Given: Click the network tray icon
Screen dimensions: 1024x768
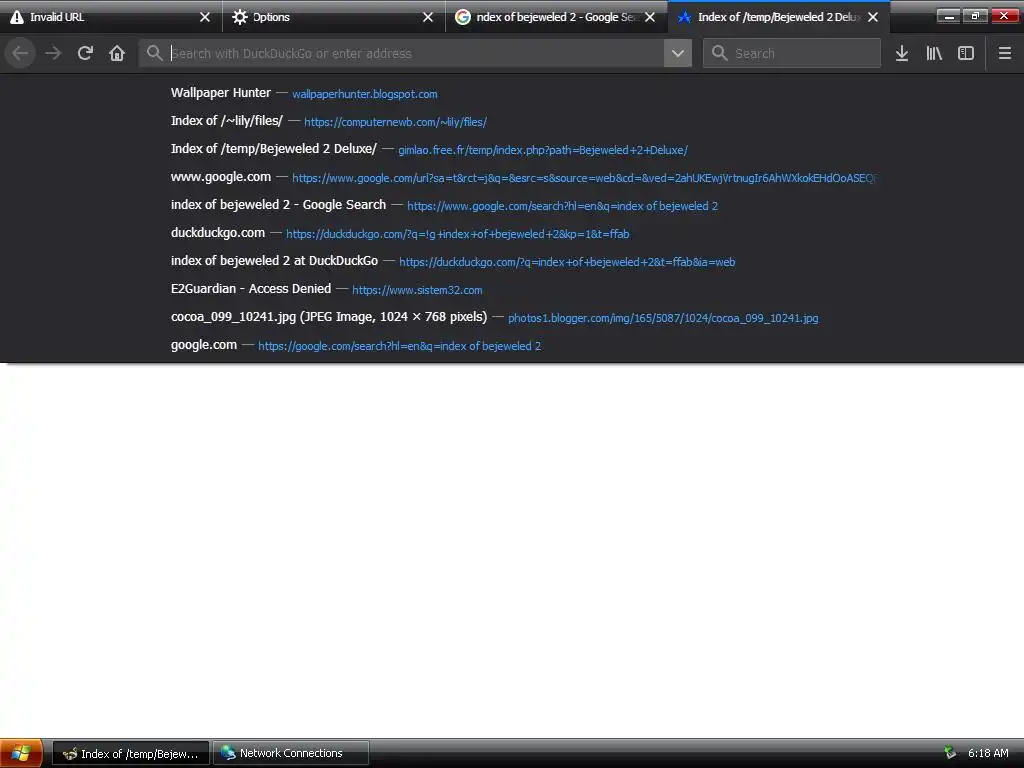Looking at the screenshot, I should [x=950, y=753].
